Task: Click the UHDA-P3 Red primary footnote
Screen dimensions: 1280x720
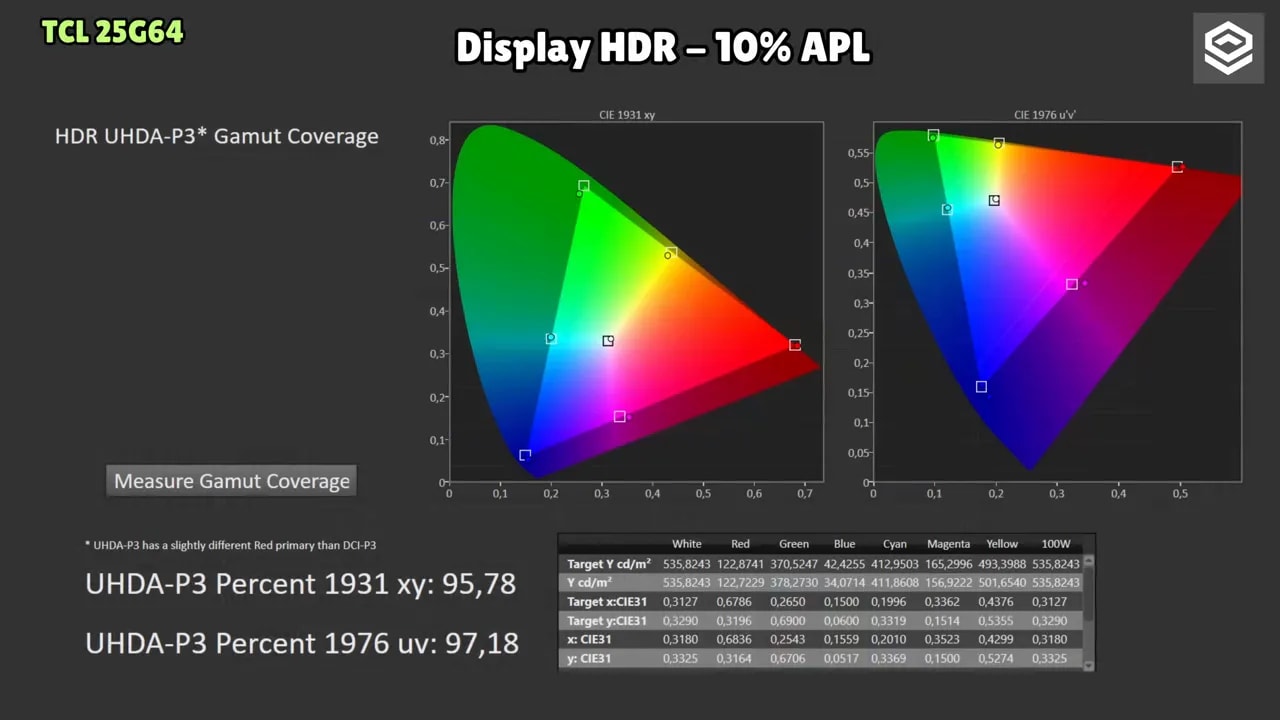Action: [230, 545]
